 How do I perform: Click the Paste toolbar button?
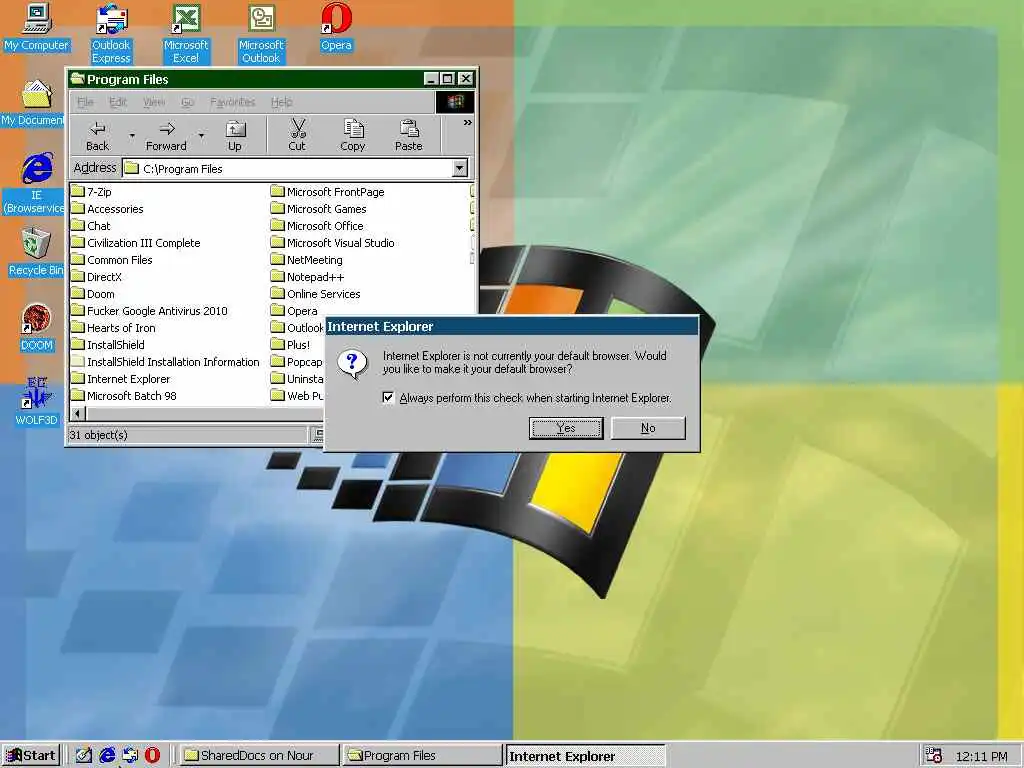tap(409, 136)
